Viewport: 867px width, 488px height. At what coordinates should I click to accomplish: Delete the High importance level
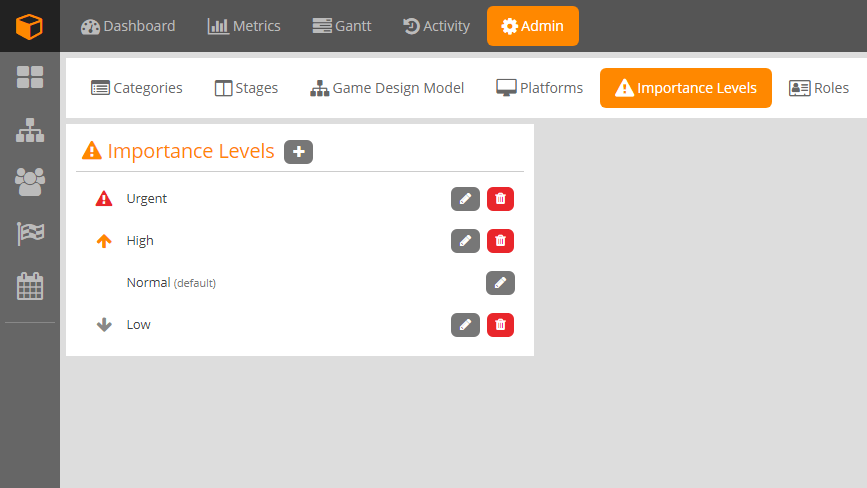tap(500, 241)
